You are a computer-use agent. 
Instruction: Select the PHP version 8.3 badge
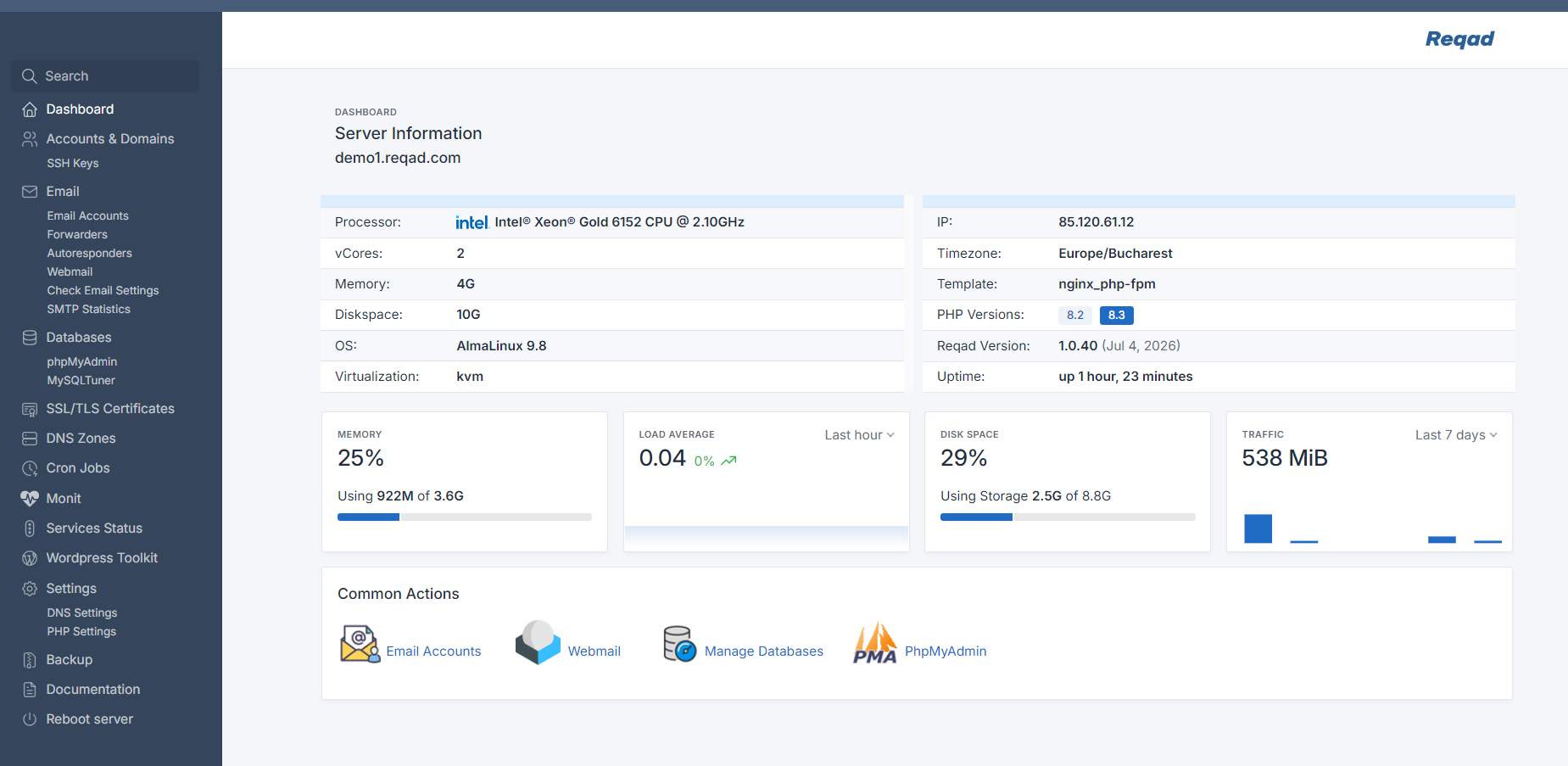tap(1117, 316)
